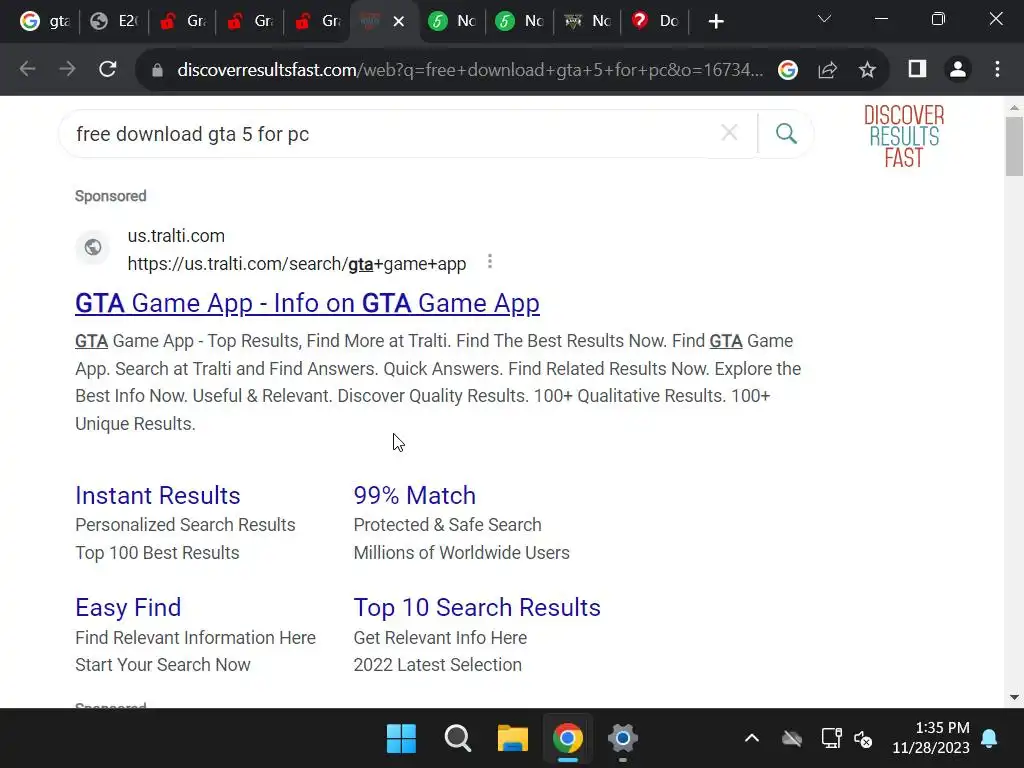Click '2022 Latest Selection' text
This screenshot has height=768, width=1024.
click(437, 665)
